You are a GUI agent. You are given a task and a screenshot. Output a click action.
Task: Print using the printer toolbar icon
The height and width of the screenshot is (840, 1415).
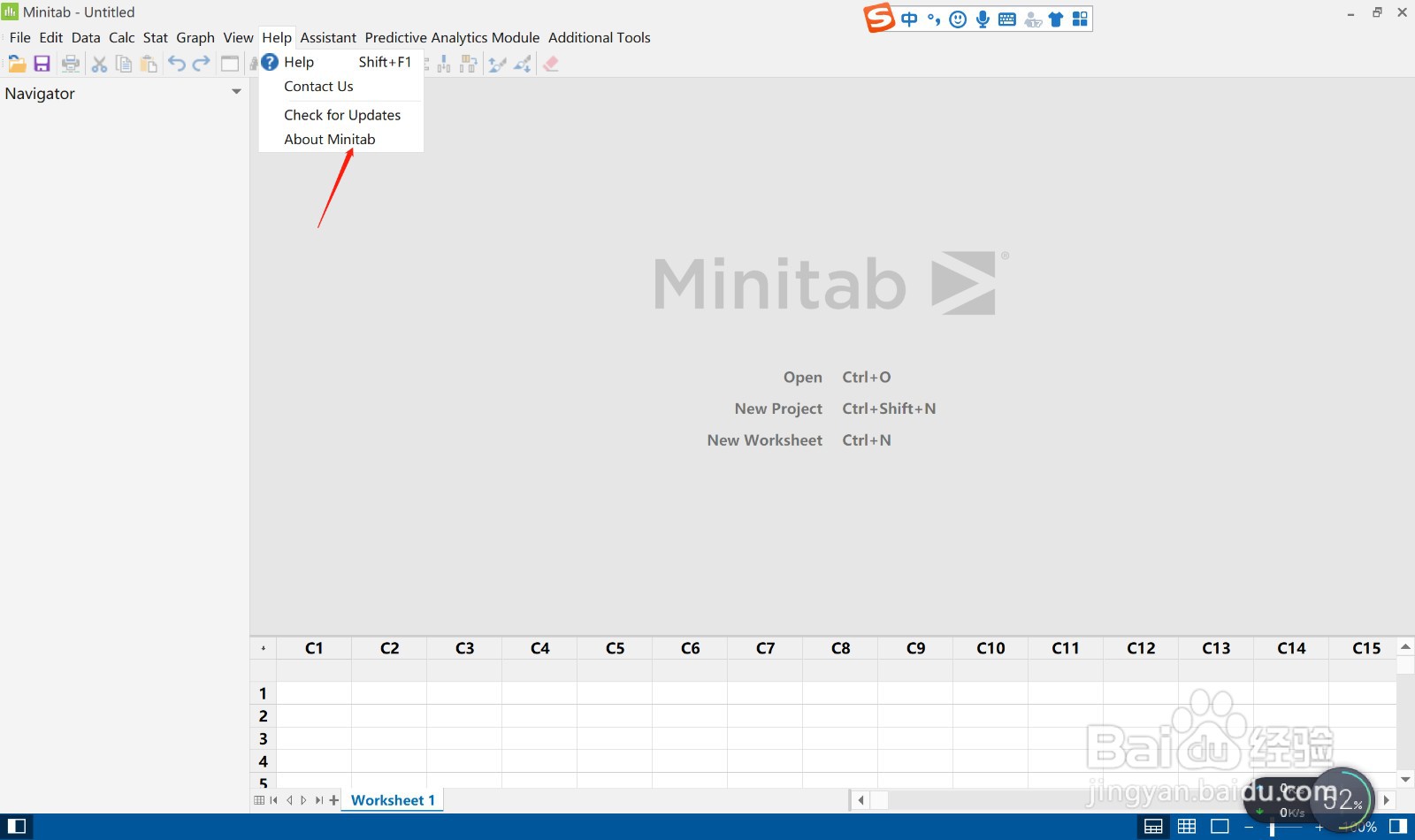71,64
